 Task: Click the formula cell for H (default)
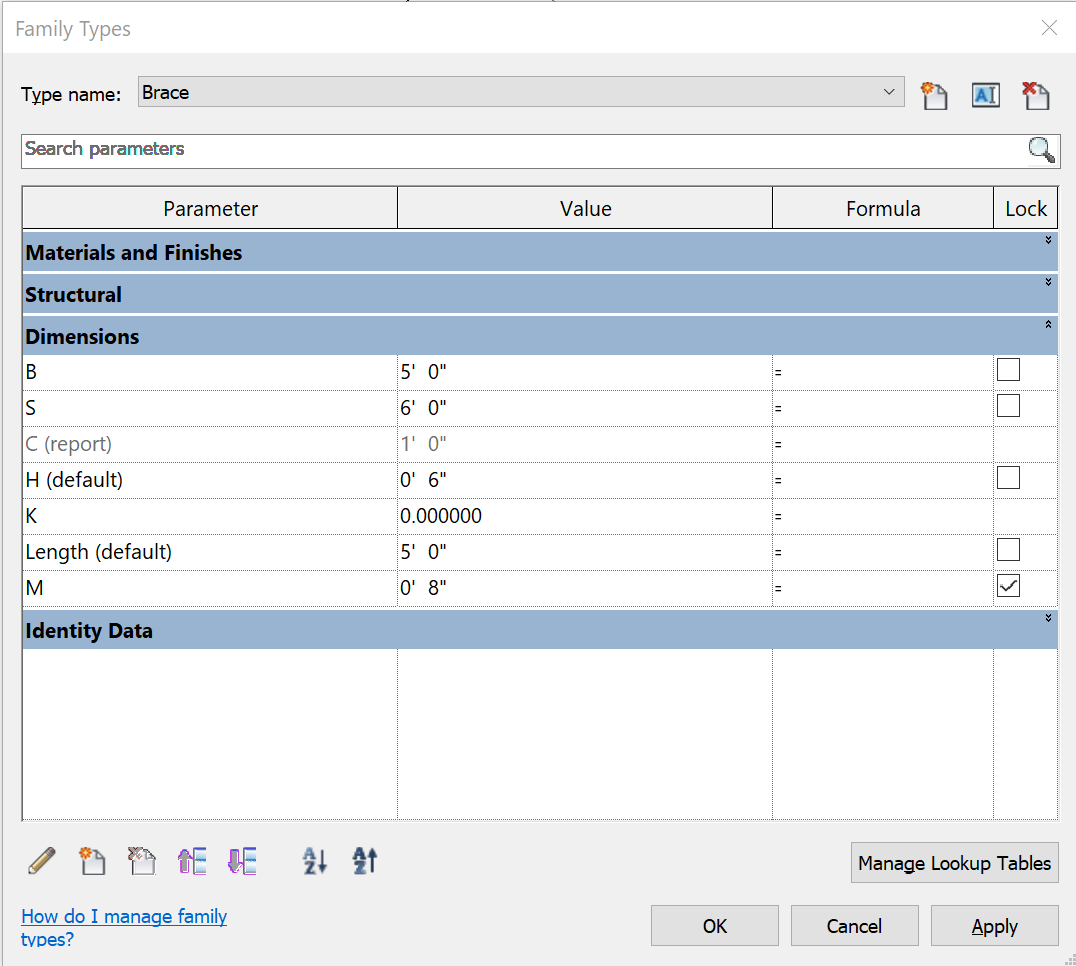pyautogui.click(x=883, y=480)
